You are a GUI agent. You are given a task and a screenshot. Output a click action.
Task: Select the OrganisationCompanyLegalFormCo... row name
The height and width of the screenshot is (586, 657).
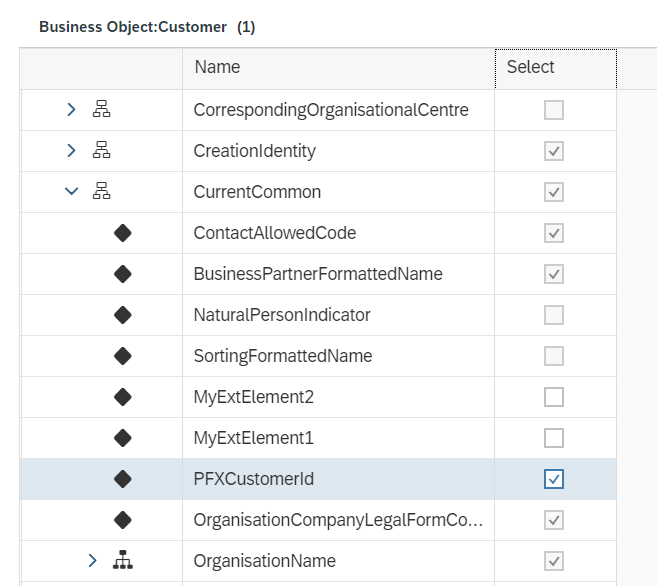pos(337,520)
